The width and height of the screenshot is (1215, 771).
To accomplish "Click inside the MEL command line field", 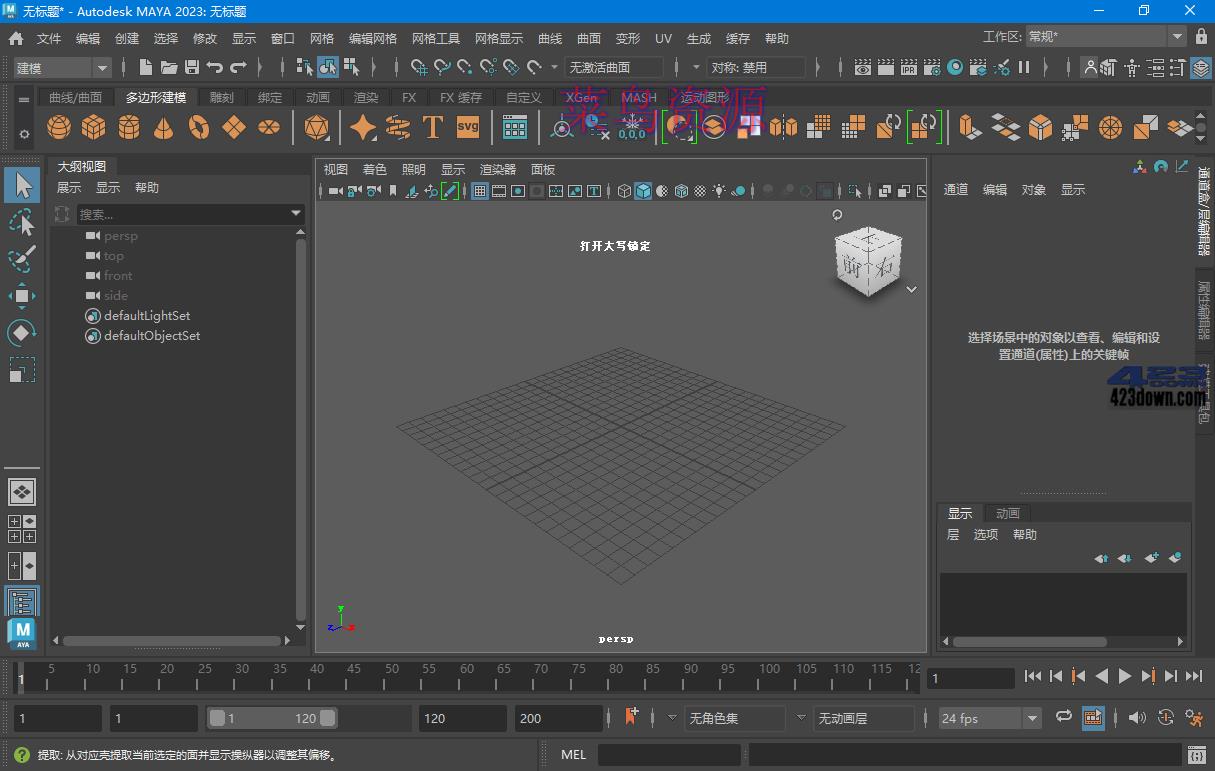I will pyautogui.click(x=670, y=754).
